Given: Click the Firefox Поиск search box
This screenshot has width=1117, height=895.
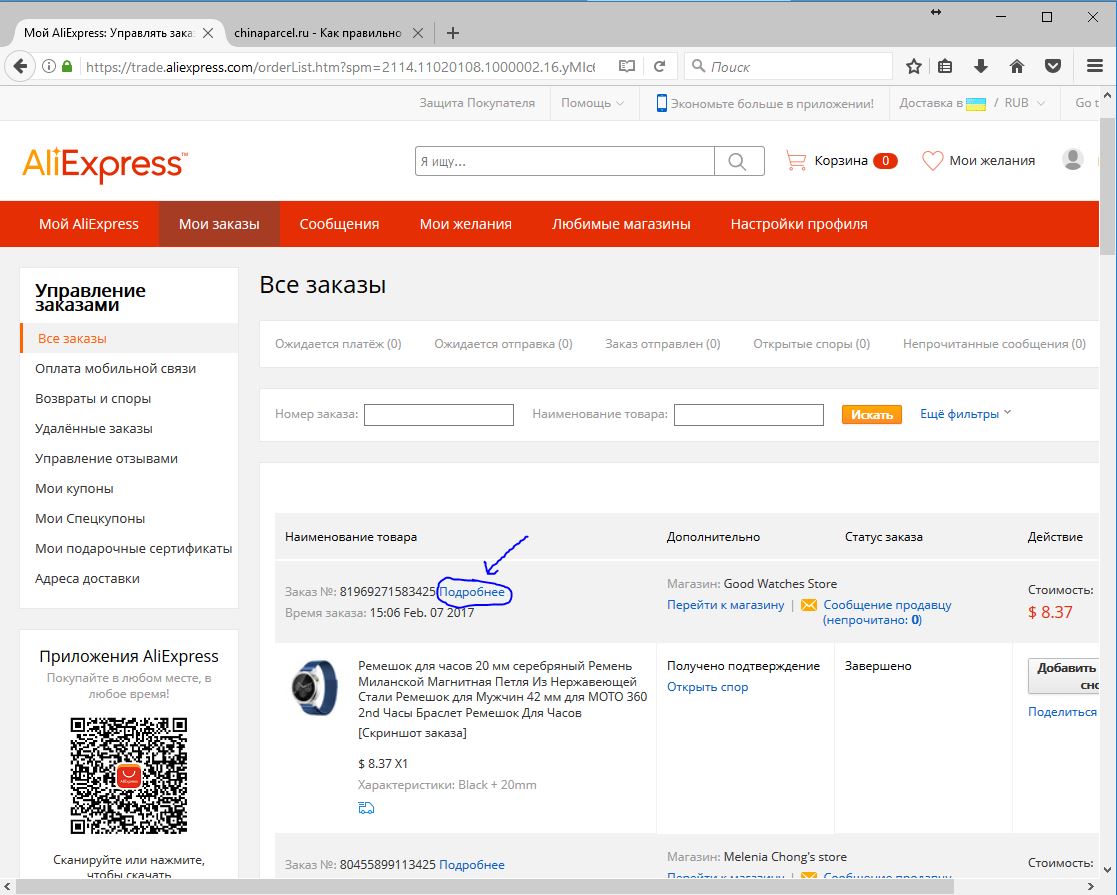Looking at the screenshot, I should pyautogui.click(x=788, y=66).
